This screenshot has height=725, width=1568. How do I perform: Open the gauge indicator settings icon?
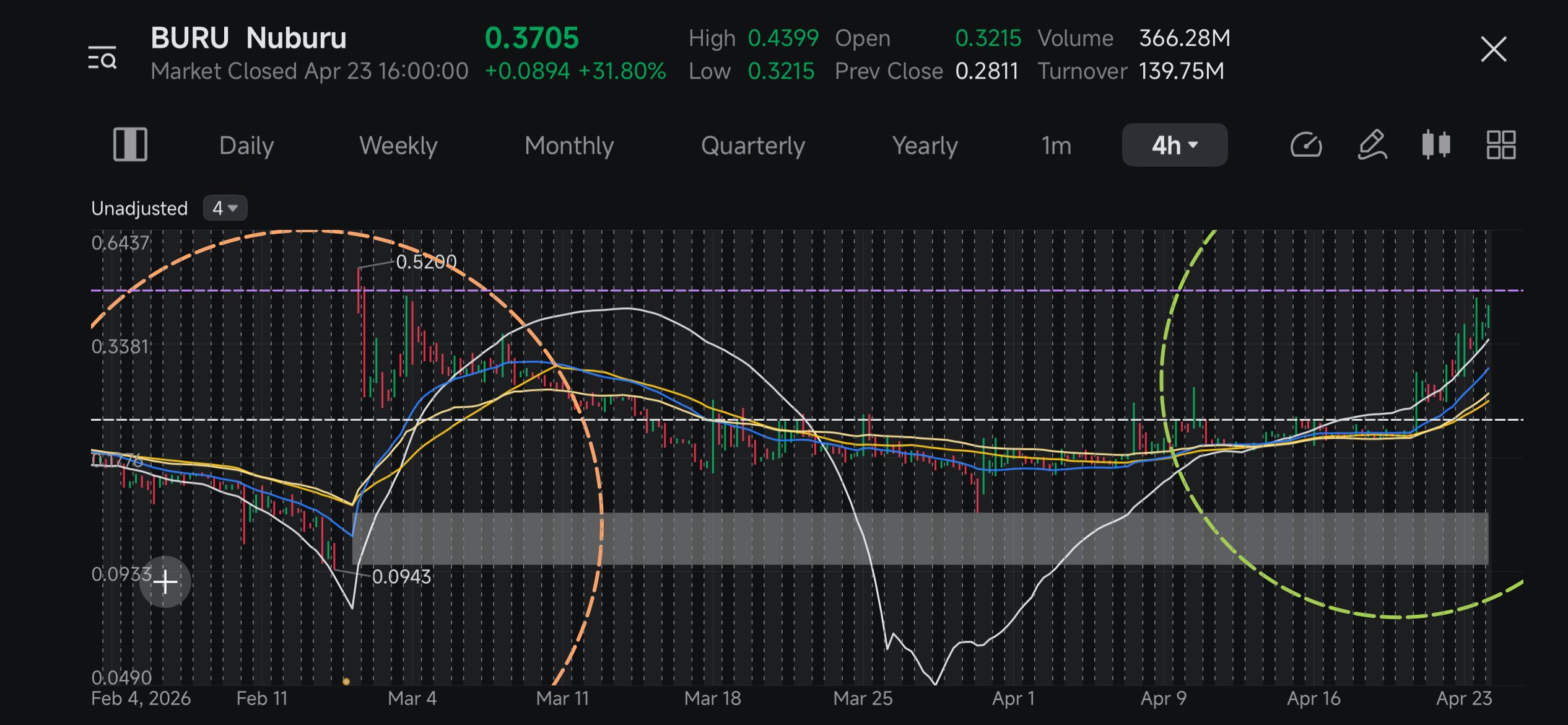click(x=1306, y=146)
